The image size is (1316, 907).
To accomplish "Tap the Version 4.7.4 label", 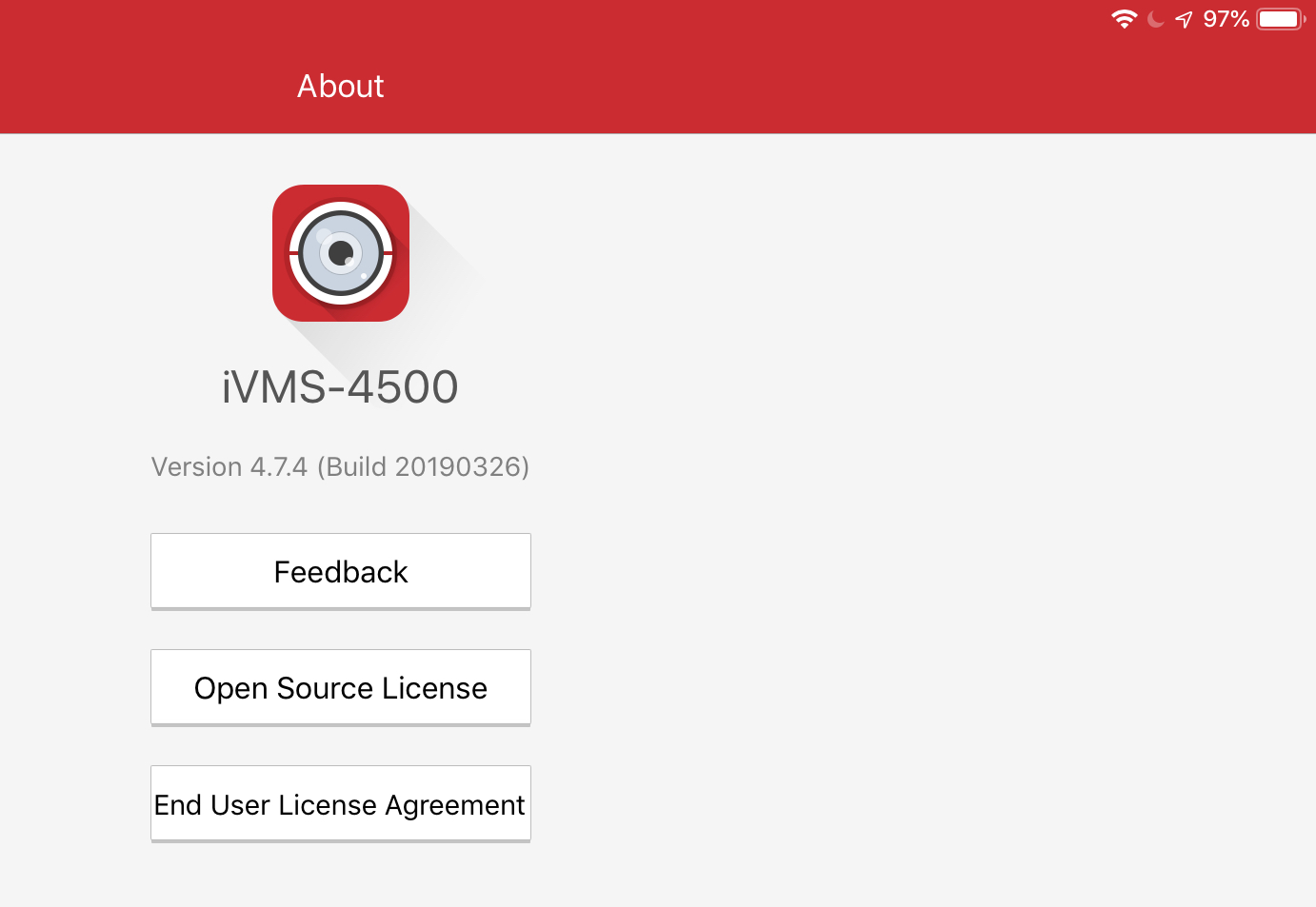I will point(229,467).
